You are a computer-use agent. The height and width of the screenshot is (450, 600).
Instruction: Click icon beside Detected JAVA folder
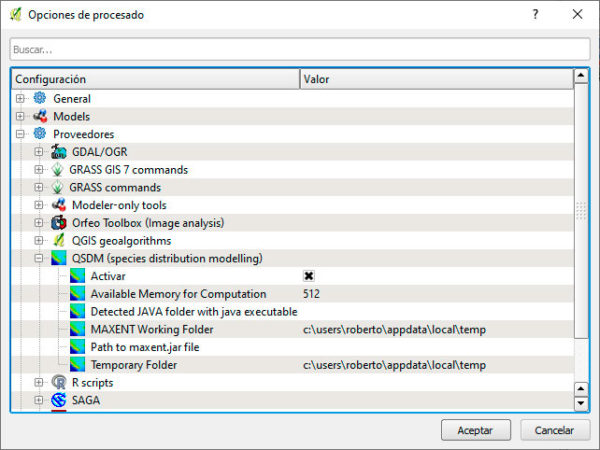[x=77, y=311]
